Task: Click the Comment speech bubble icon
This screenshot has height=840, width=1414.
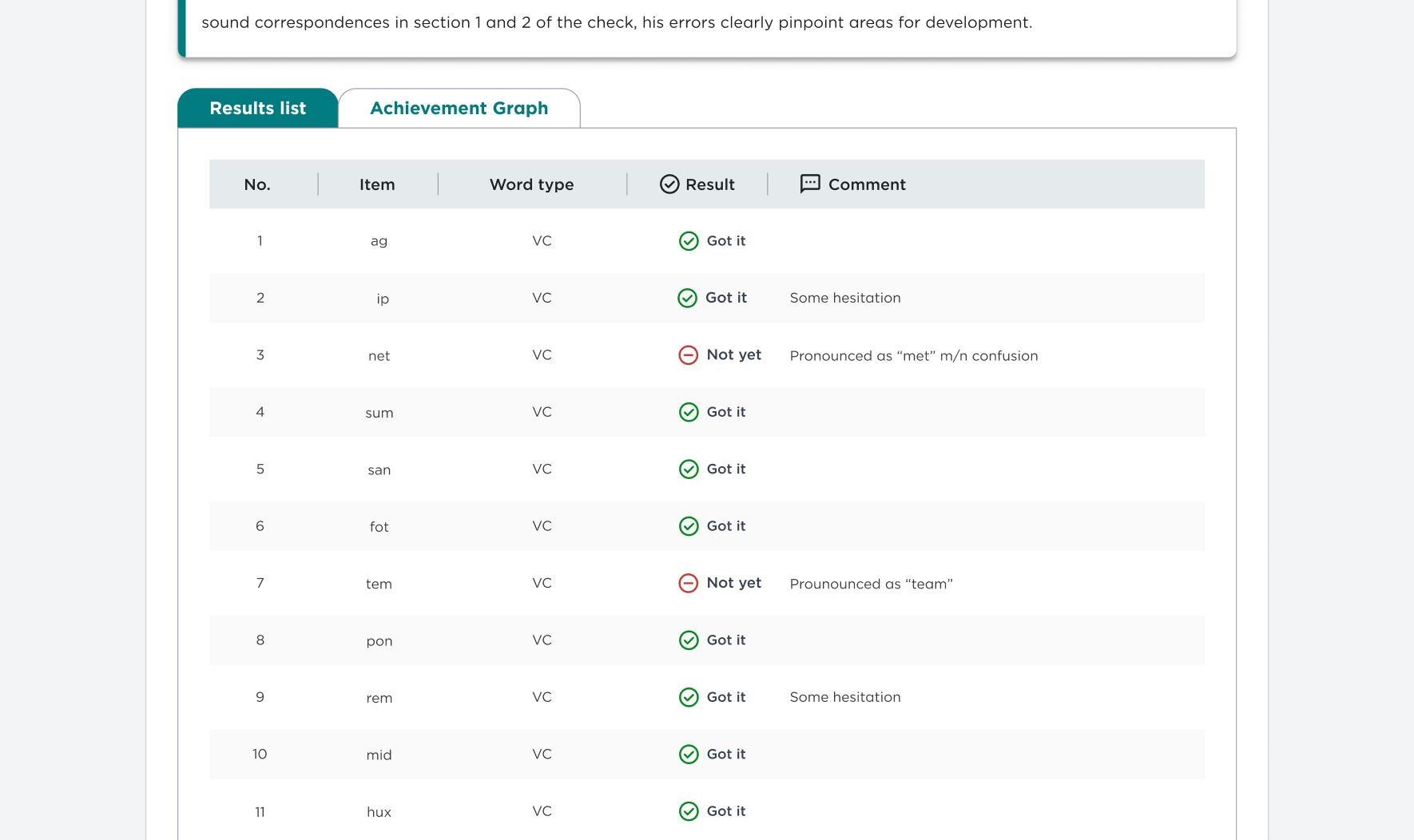Action: (810, 184)
